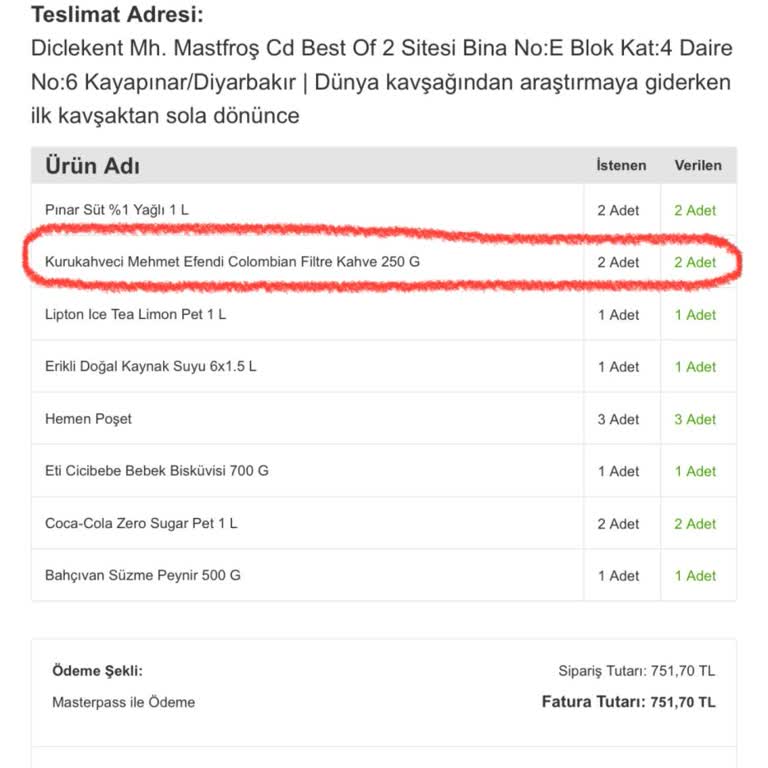Click Kurukahveci Mehmet Efendi Colombian Filtre Kahve item
This screenshot has height=768, width=768.
click(x=232, y=262)
